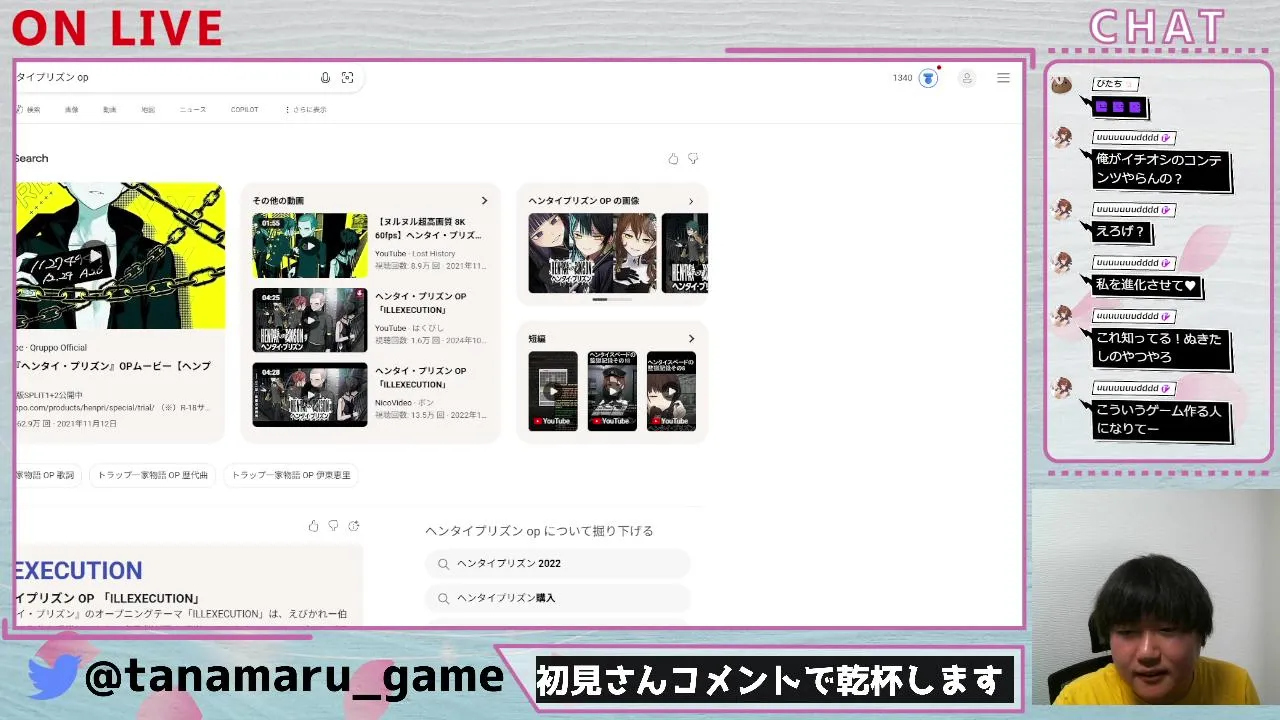
Task: Play the middle 短編 YouTube short
Action: coord(612,391)
